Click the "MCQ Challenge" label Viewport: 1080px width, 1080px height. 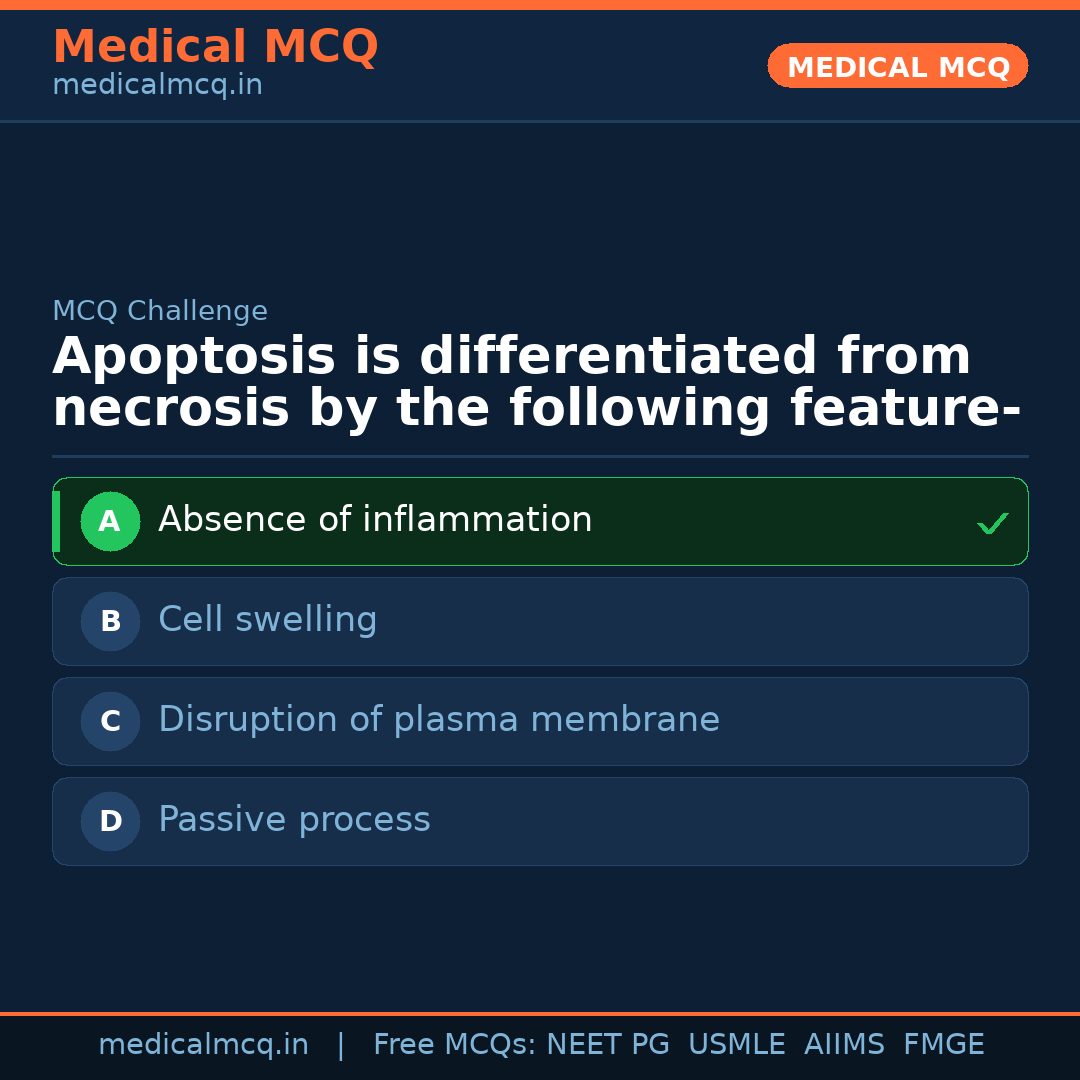pos(160,311)
